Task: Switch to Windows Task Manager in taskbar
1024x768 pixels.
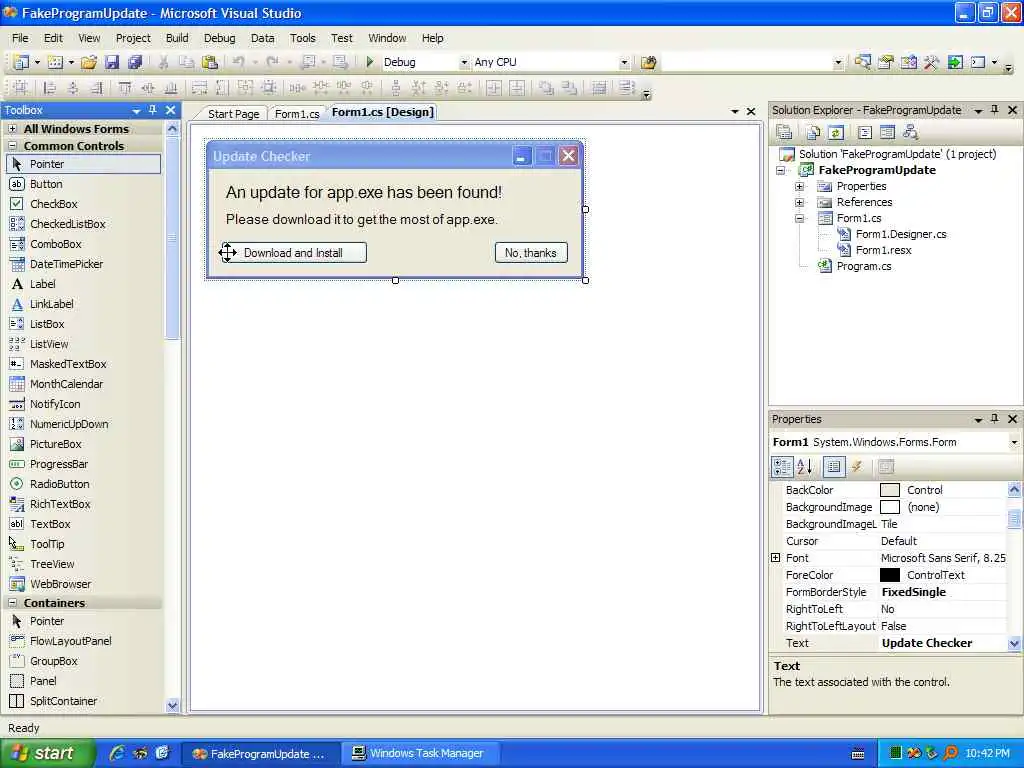Action: tap(421, 753)
